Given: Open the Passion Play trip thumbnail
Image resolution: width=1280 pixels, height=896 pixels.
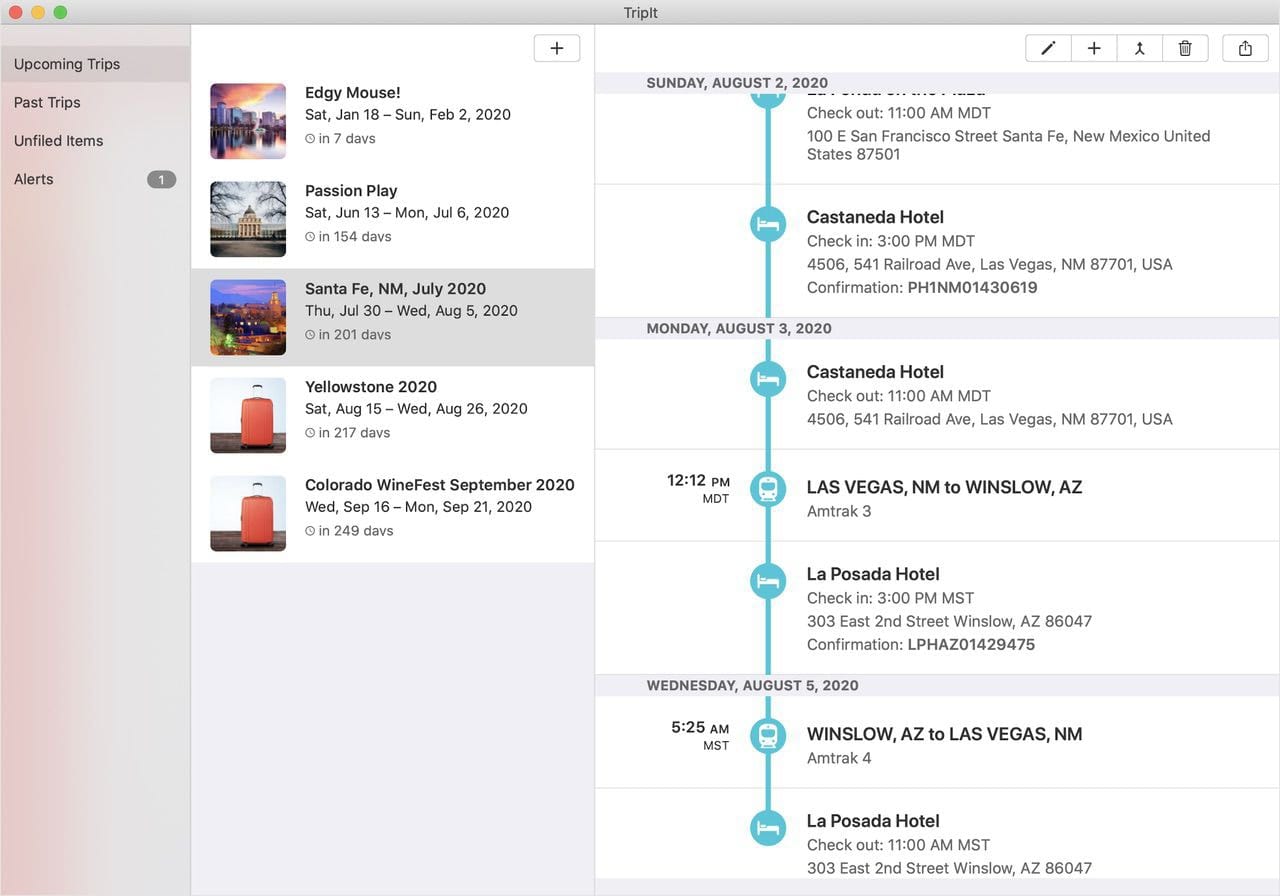Looking at the screenshot, I should pos(248,219).
